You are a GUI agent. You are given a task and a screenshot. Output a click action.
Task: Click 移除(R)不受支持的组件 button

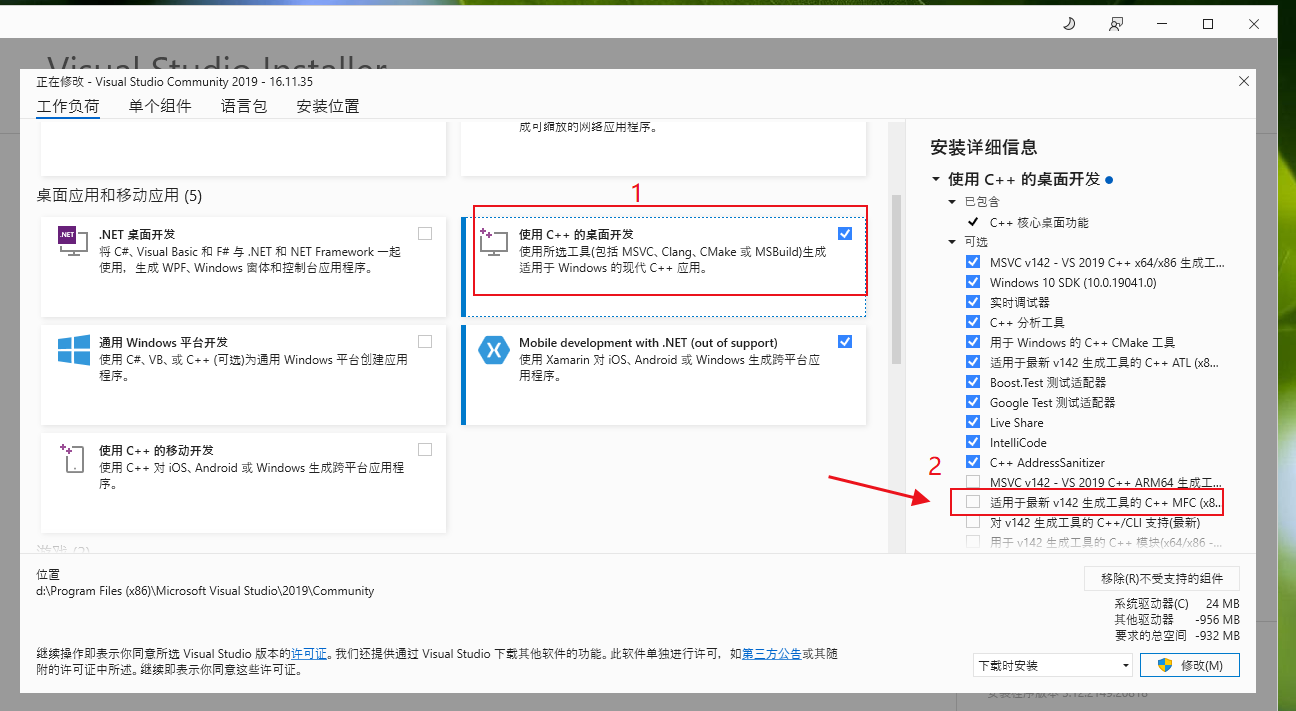click(1162, 578)
